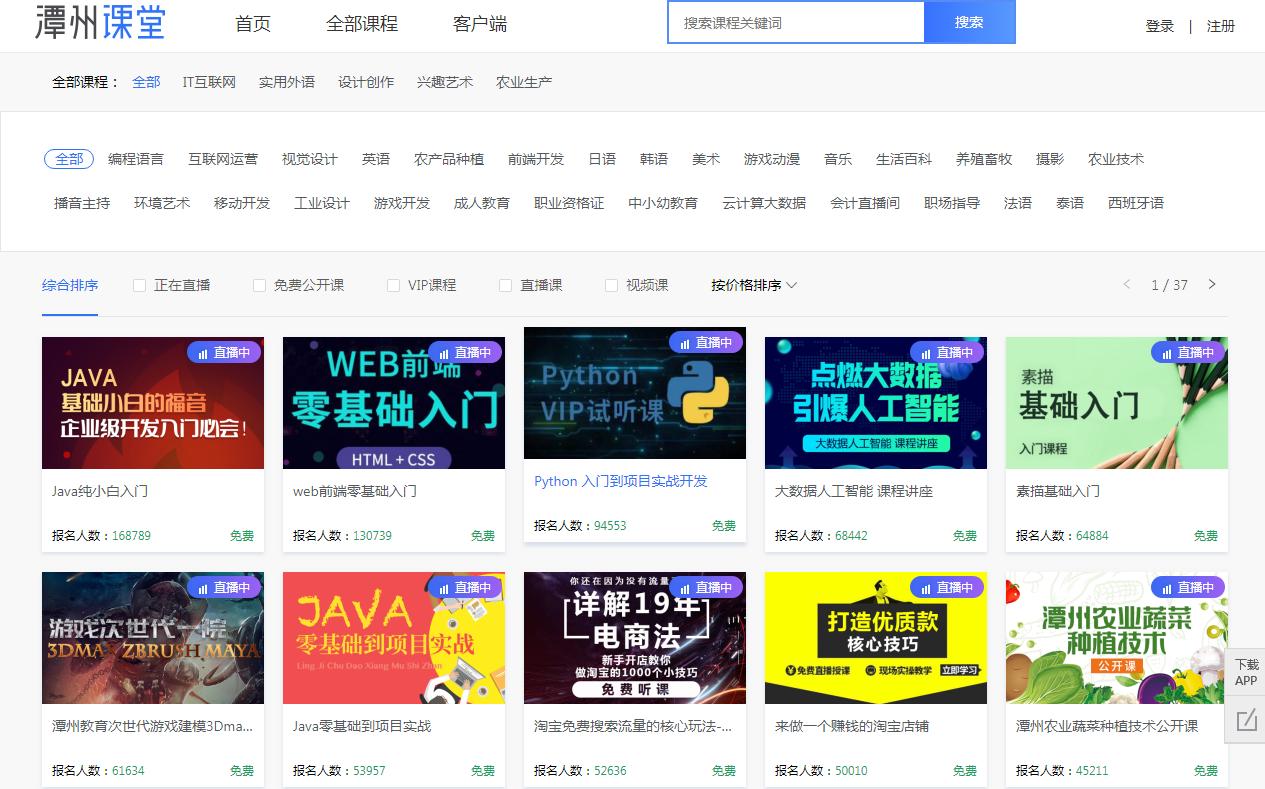This screenshot has width=1265, height=789.
Task: Toggle the 视频课 filter option
Action: tap(610, 285)
